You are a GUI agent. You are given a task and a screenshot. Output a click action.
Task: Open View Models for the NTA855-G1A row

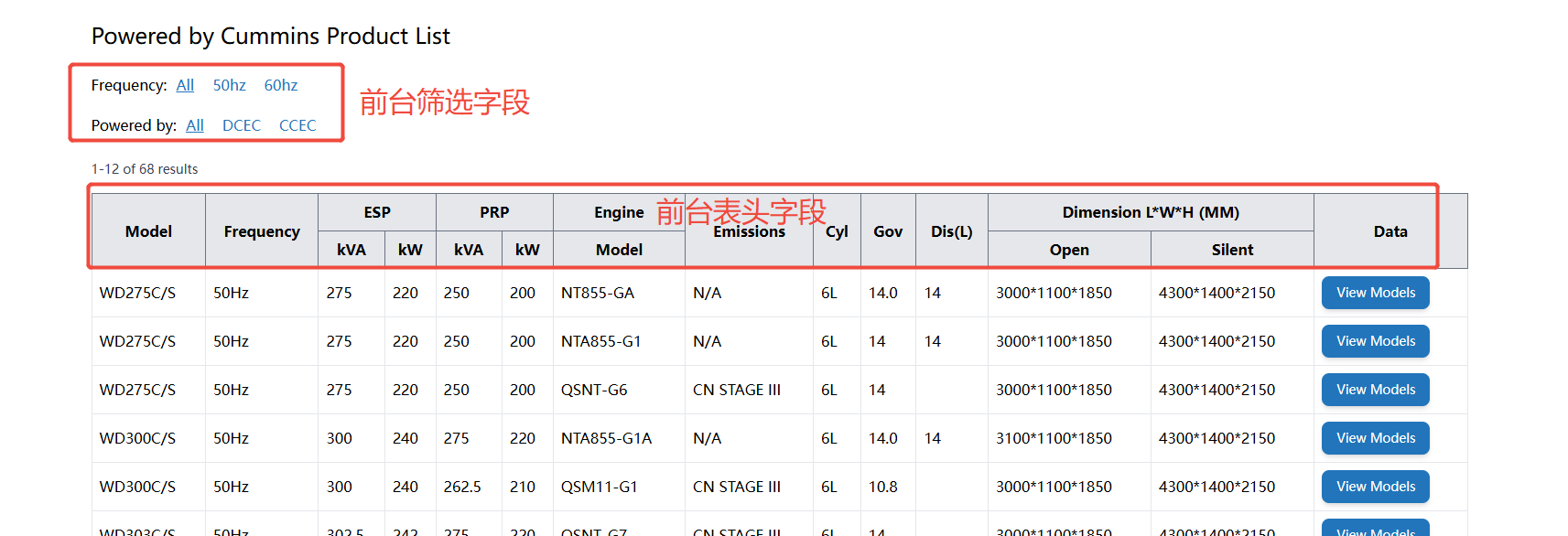1376,438
